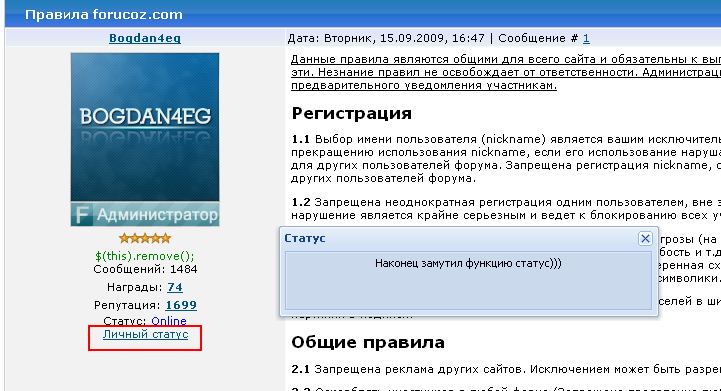This screenshot has width=721, height=391.
Task: Click the Статус popup title bar
Action: click(x=460, y=238)
